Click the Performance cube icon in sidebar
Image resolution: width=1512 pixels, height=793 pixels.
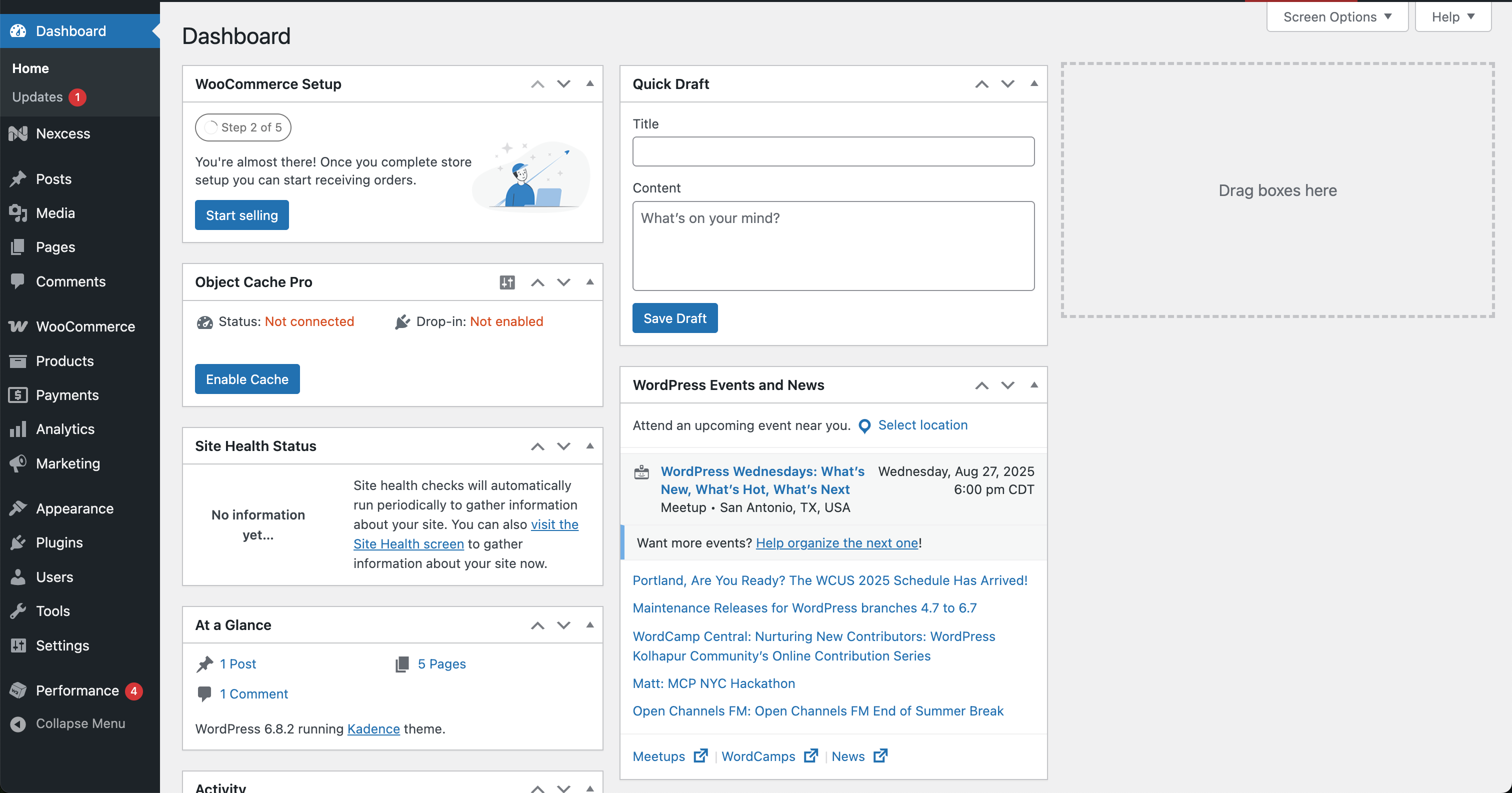pyautogui.click(x=18, y=690)
